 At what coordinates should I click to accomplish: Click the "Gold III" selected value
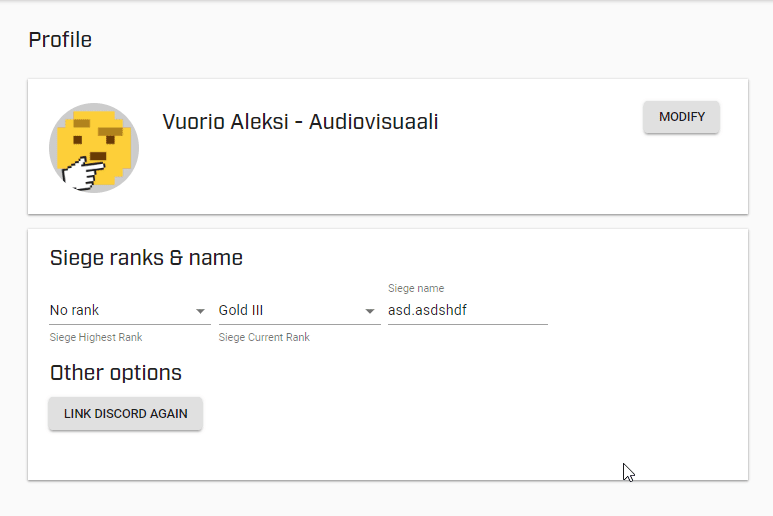[x=241, y=310]
